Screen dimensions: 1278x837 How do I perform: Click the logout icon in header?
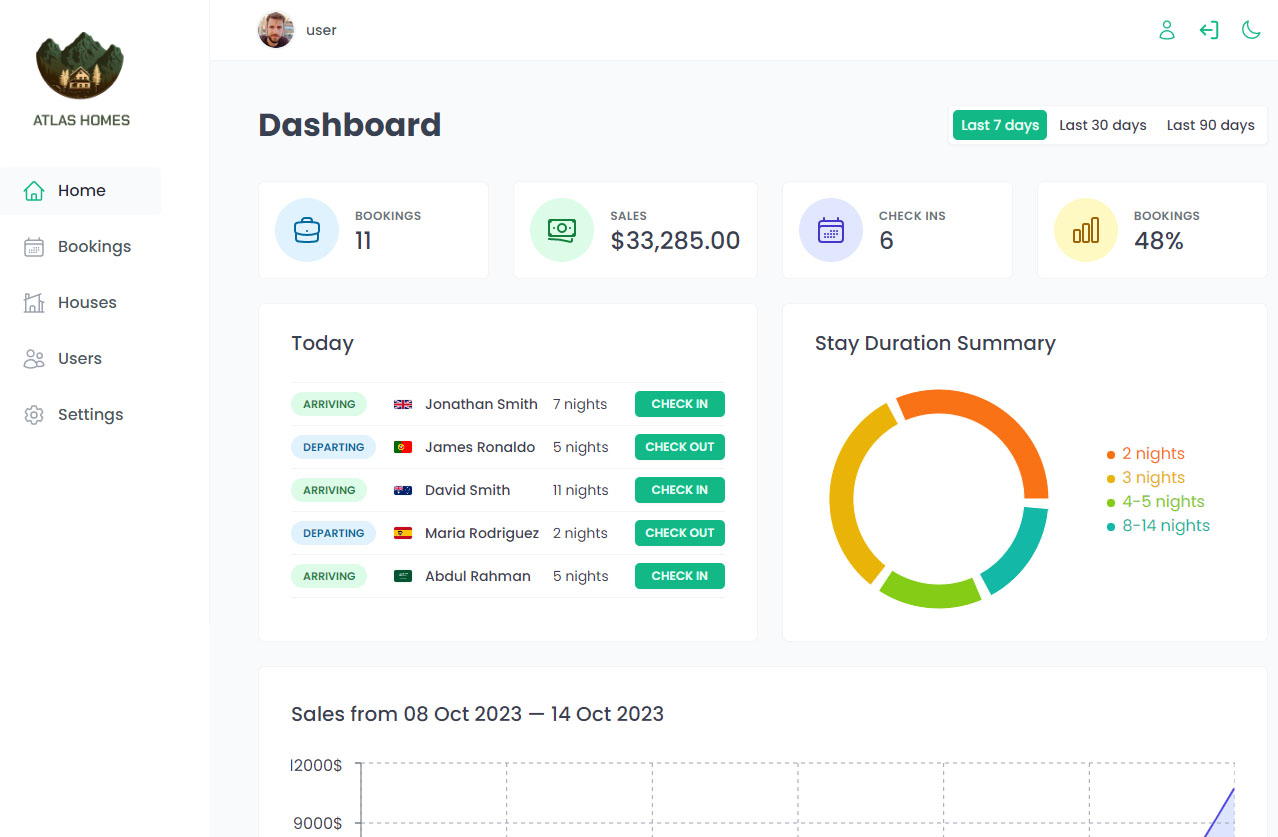click(x=1209, y=30)
